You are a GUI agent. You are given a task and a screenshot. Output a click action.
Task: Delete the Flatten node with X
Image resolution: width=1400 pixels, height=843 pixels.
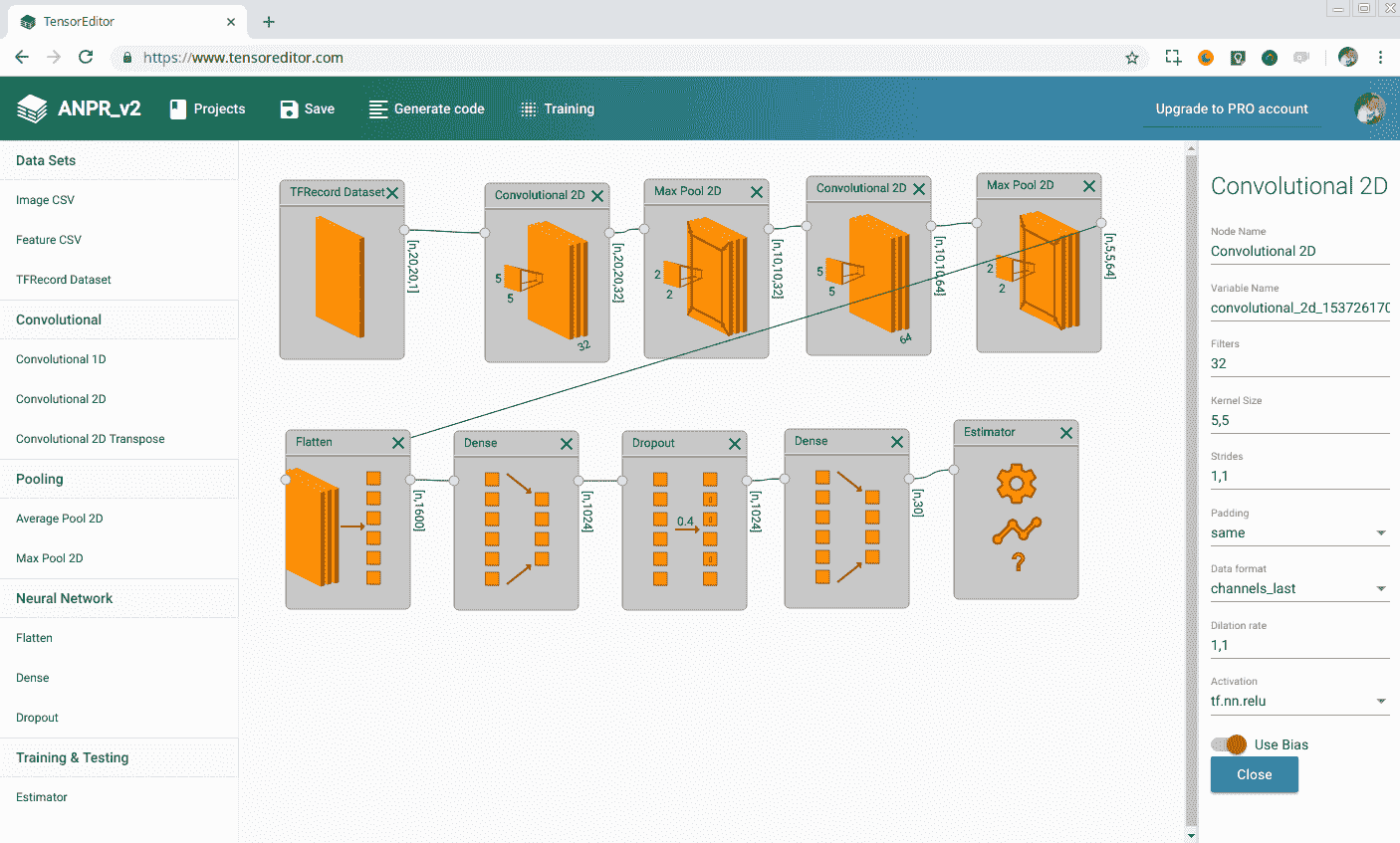tap(398, 443)
